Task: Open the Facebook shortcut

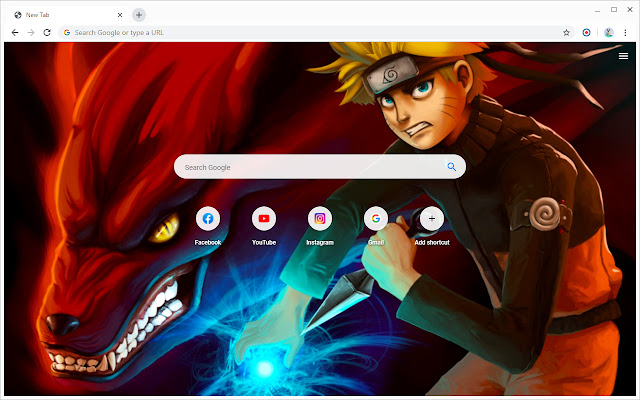Action: click(208, 219)
